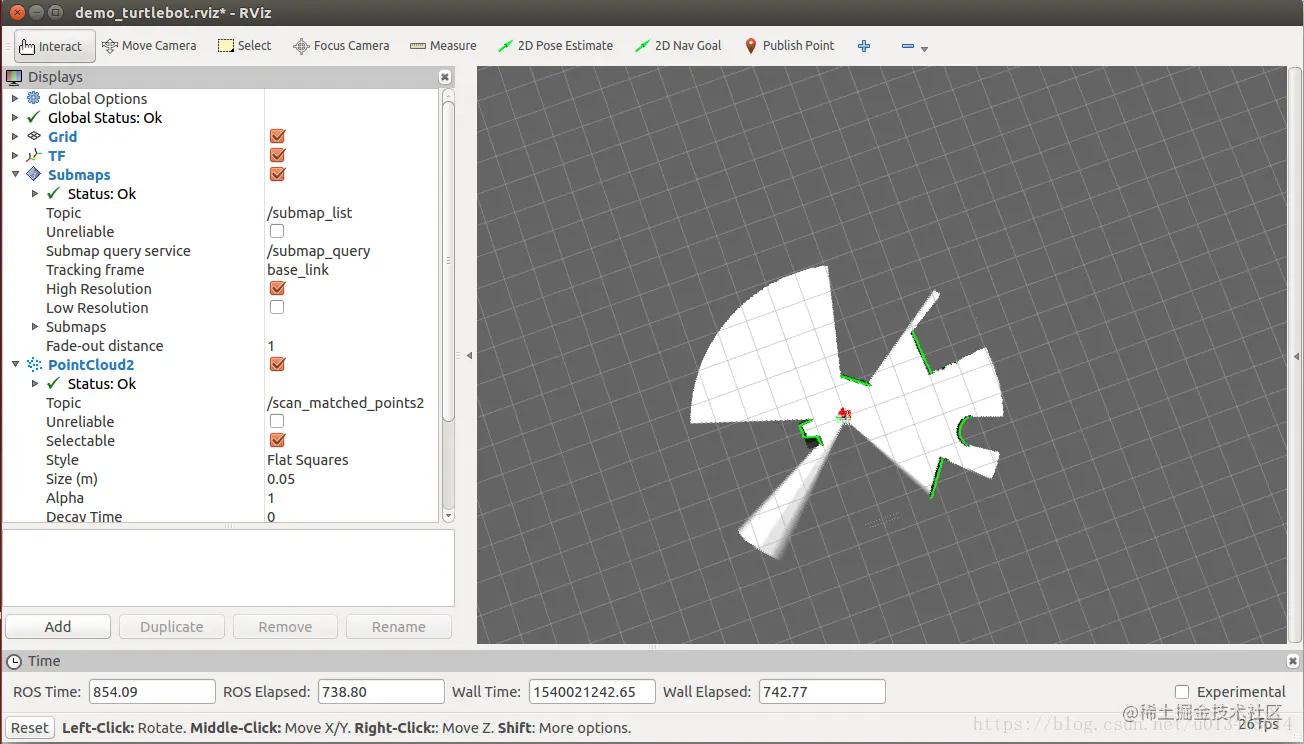Uncheck the High Resolution option
The width and height of the screenshot is (1304, 744).
tap(278, 288)
